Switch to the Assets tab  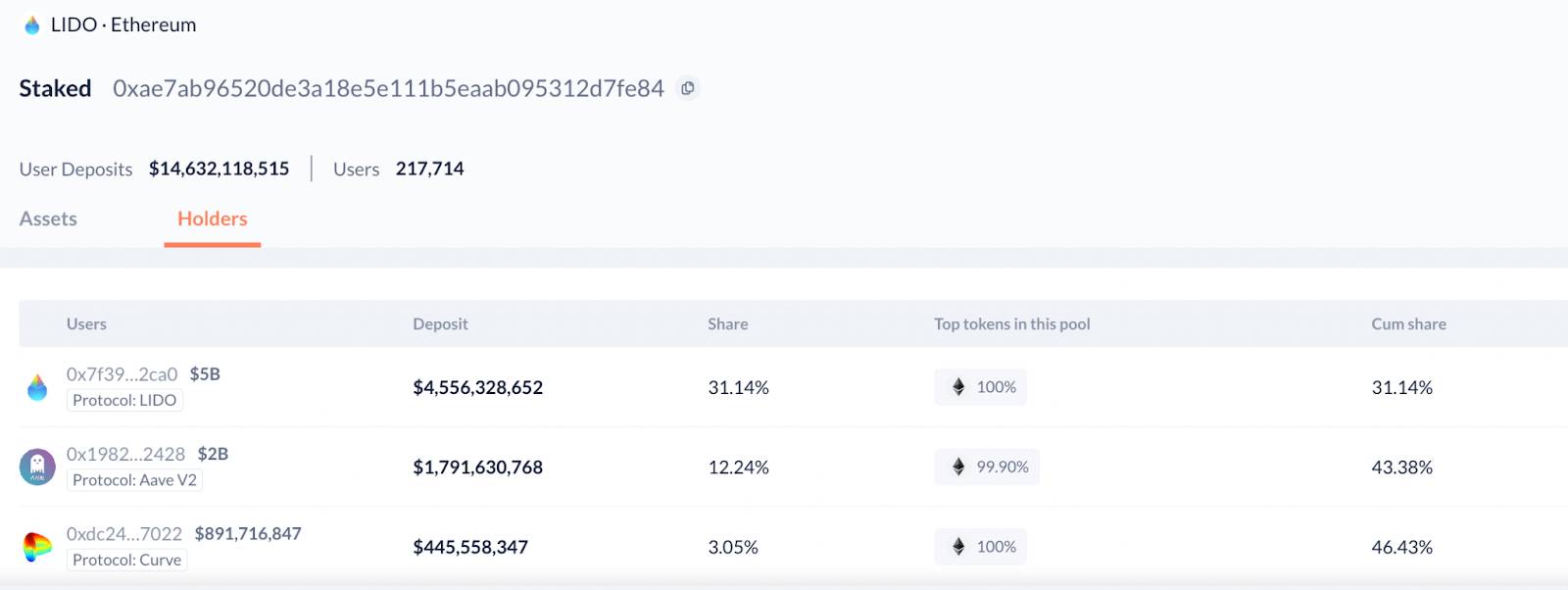(x=48, y=219)
